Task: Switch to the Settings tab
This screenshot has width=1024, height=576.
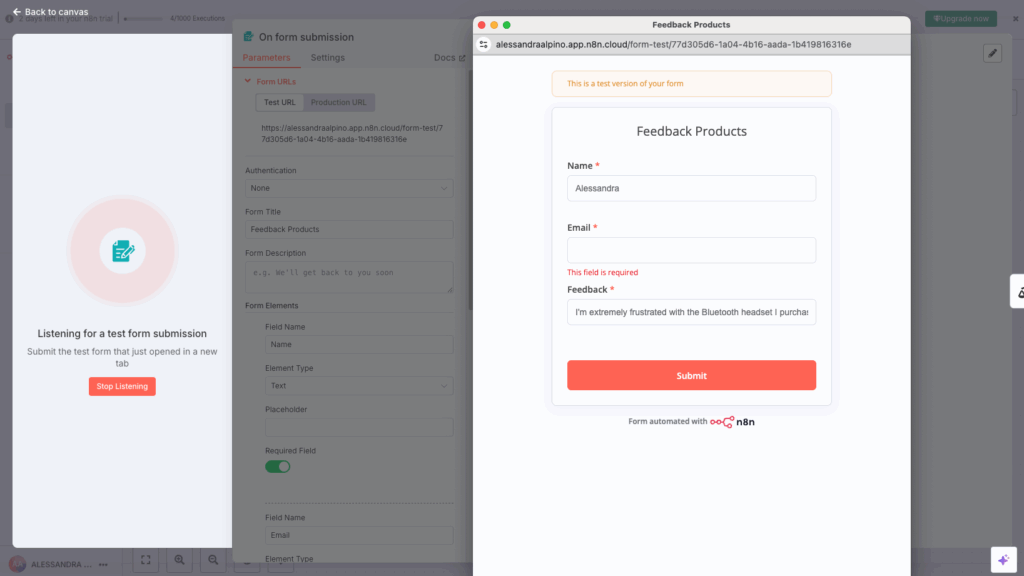Action: tap(327, 58)
